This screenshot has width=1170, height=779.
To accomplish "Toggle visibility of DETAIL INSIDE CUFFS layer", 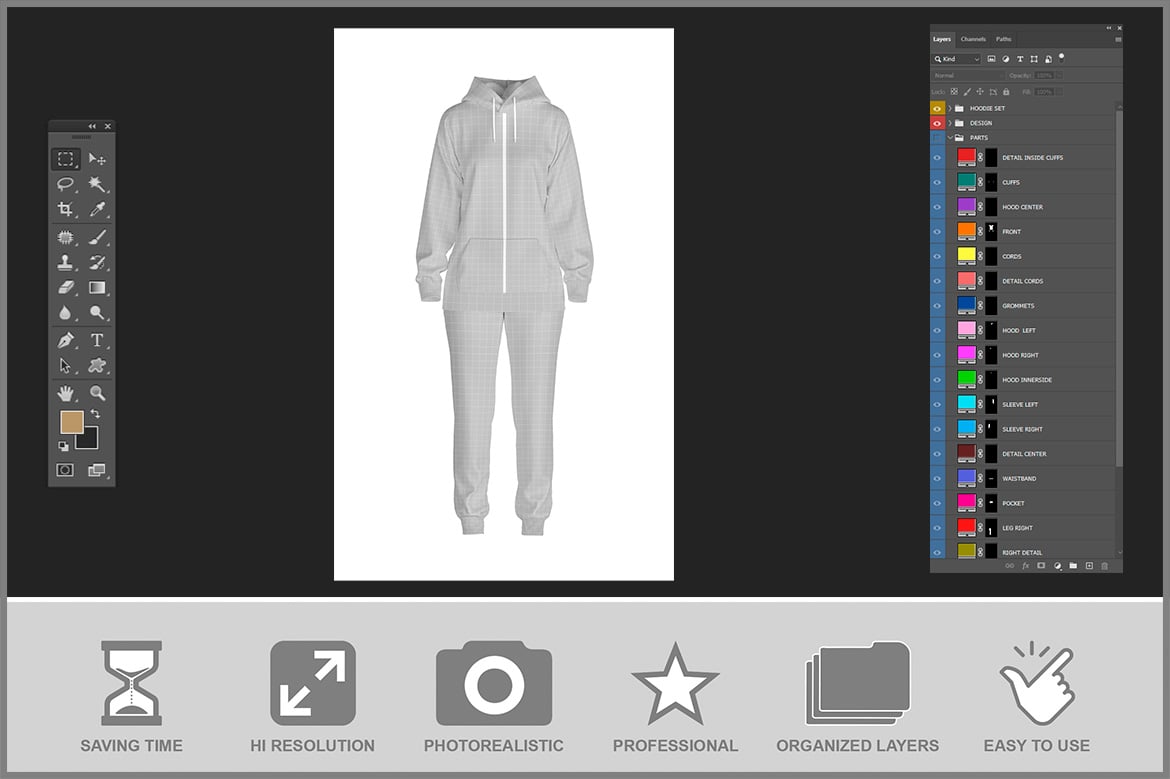I will [937, 157].
